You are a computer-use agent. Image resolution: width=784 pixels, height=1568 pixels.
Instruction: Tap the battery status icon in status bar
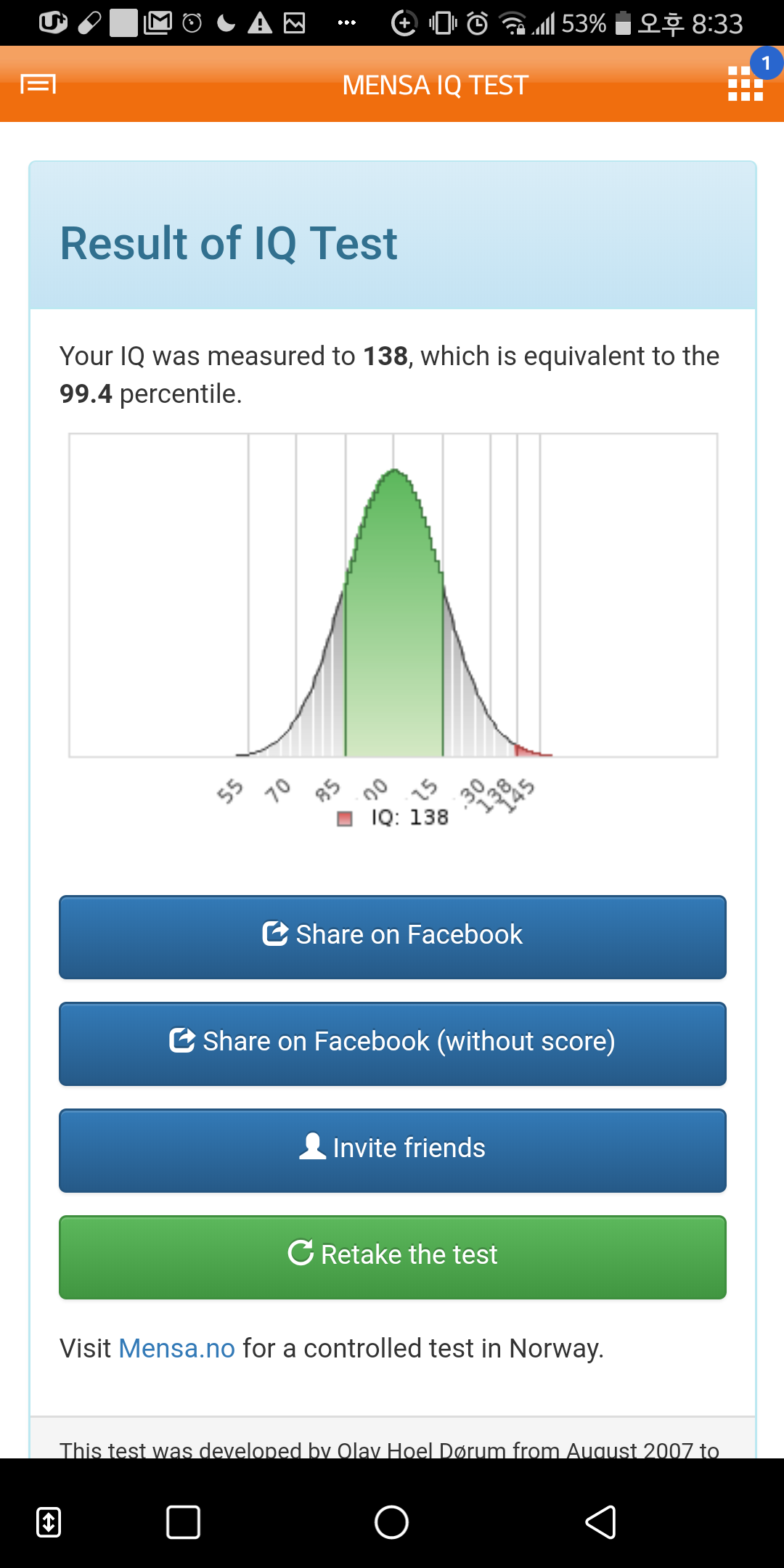pos(623,23)
